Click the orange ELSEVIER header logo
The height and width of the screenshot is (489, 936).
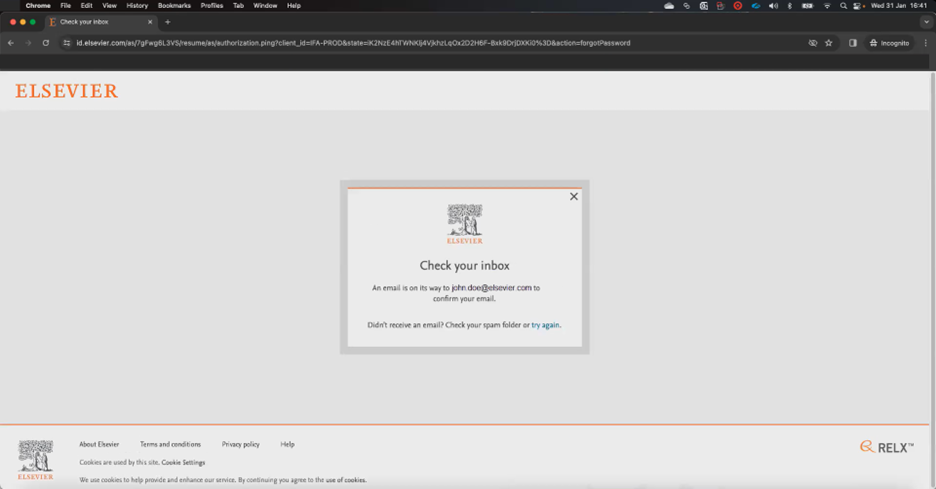click(x=67, y=91)
